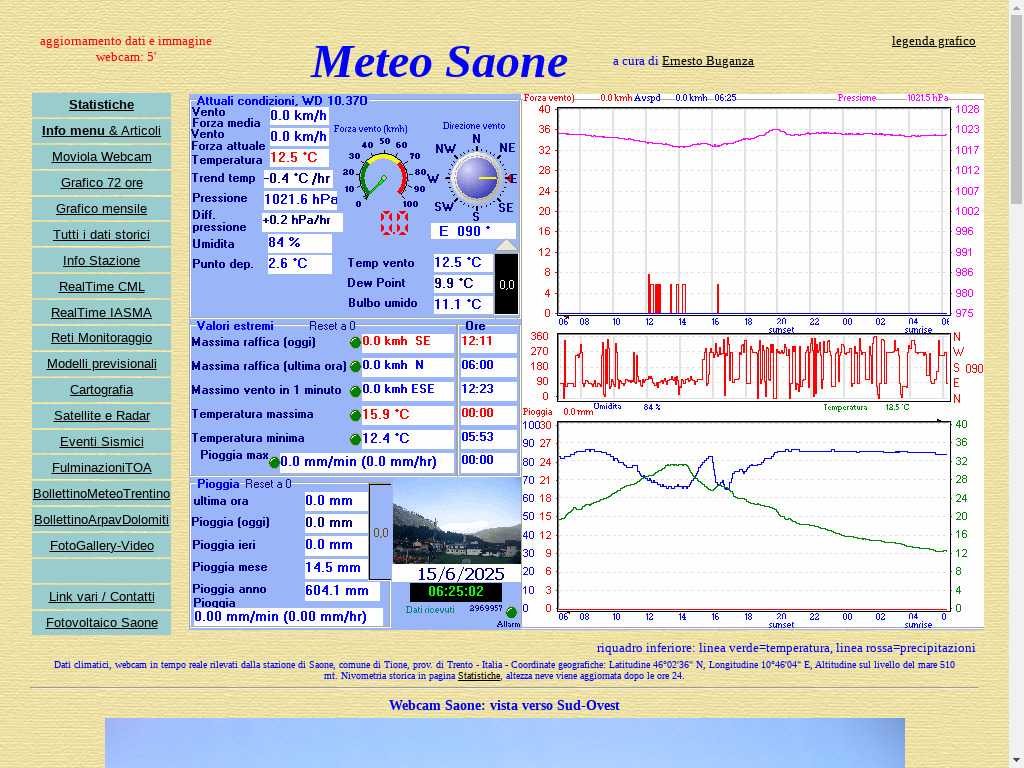1024x768 pixels.
Task: Open BollettinoArpavDolomiti
Action: click(x=101, y=520)
